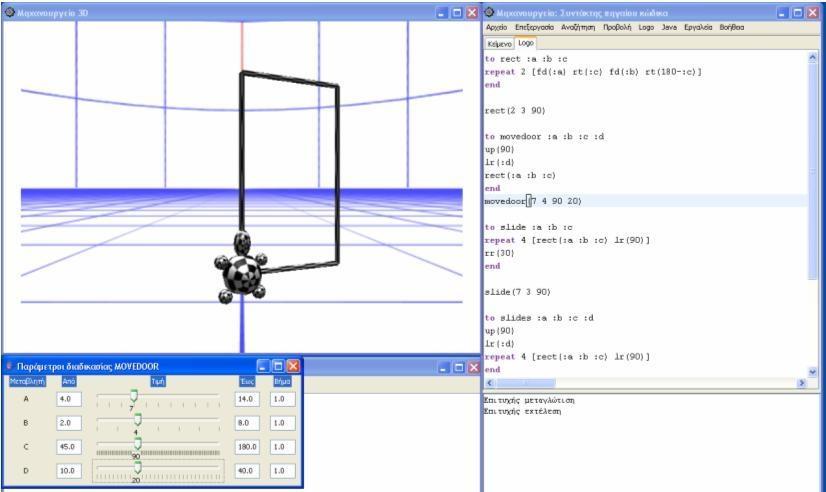Maximize the MOVEDOOR parameters window

[278, 366]
